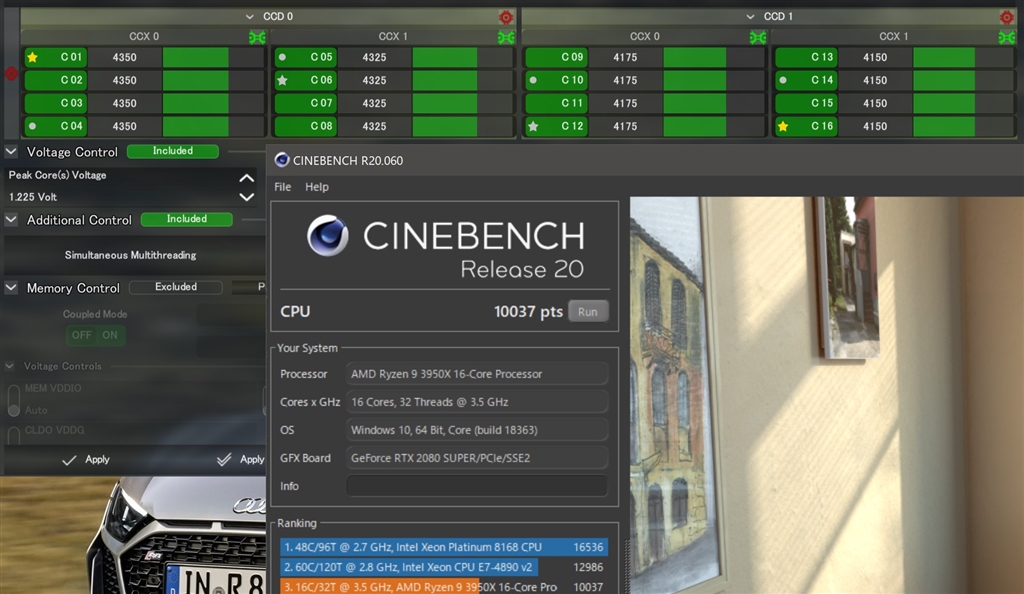Click the gold star on core C 16
The width and height of the screenshot is (1024, 594).
click(782, 127)
